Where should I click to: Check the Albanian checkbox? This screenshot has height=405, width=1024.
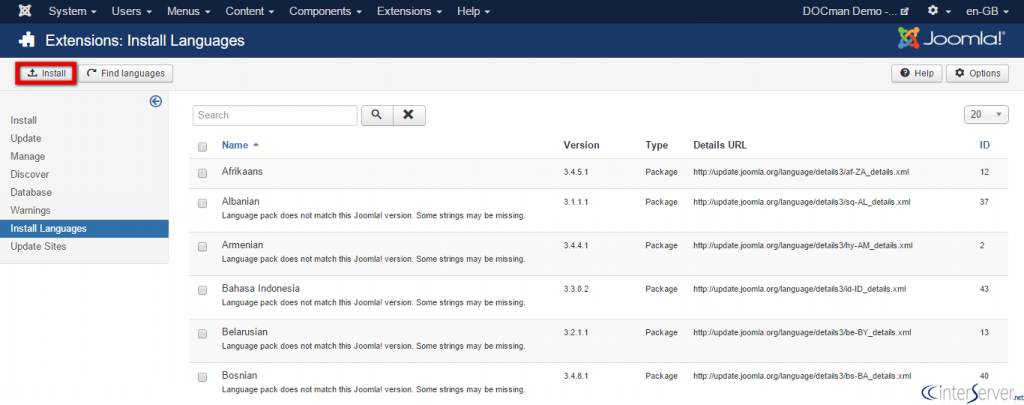point(202,203)
